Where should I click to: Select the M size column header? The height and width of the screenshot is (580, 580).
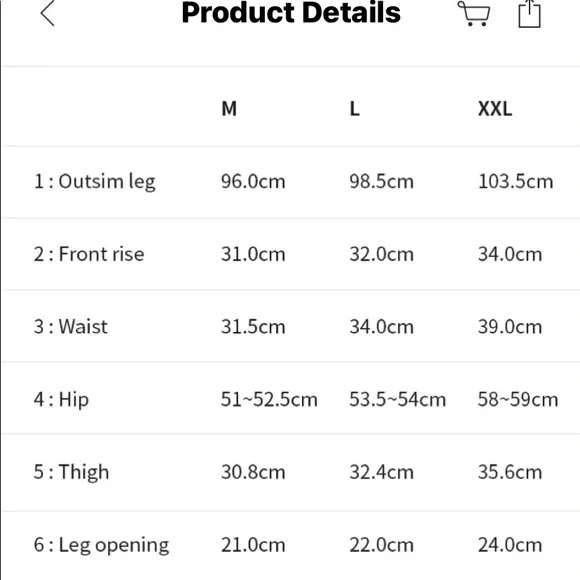pyautogui.click(x=229, y=109)
